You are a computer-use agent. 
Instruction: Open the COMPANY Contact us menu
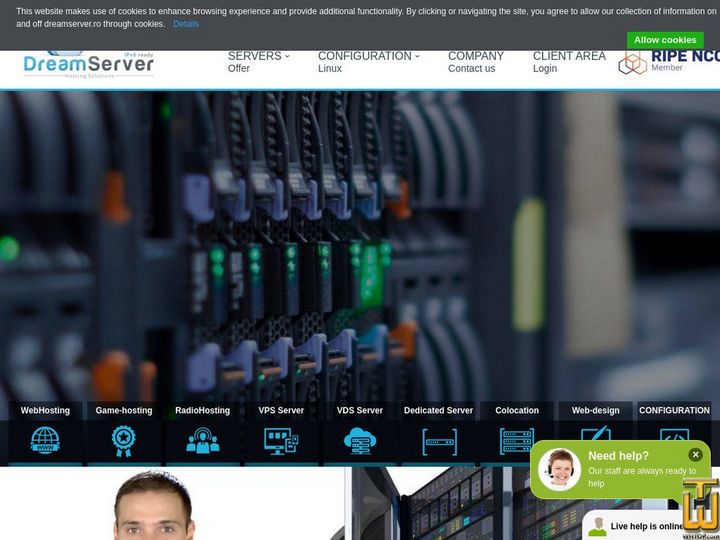pyautogui.click(x=475, y=62)
